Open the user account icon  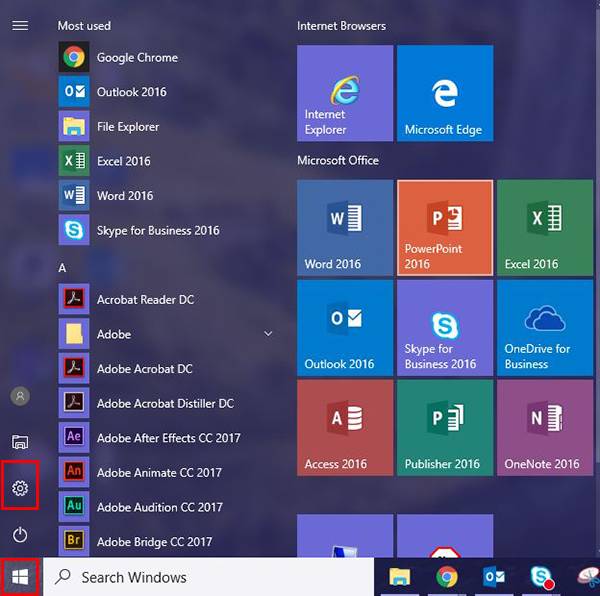click(x=20, y=396)
